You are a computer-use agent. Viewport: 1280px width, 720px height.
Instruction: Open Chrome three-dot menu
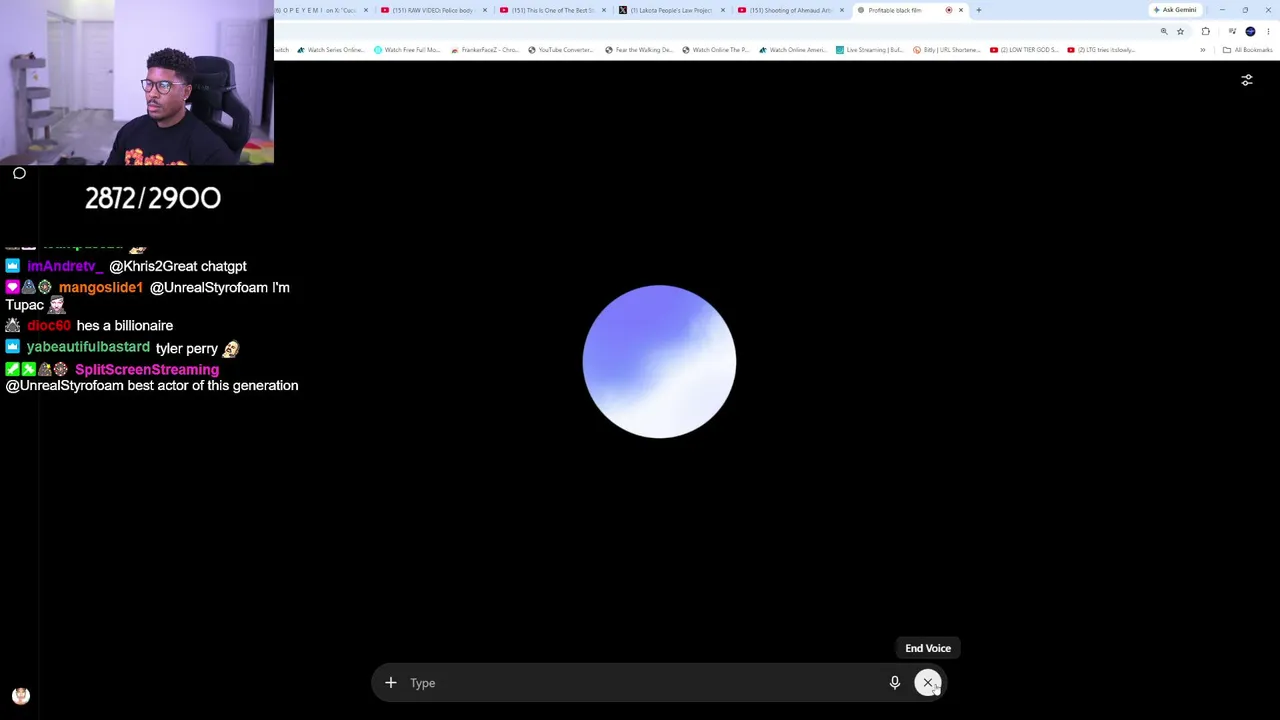coord(1268,31)
